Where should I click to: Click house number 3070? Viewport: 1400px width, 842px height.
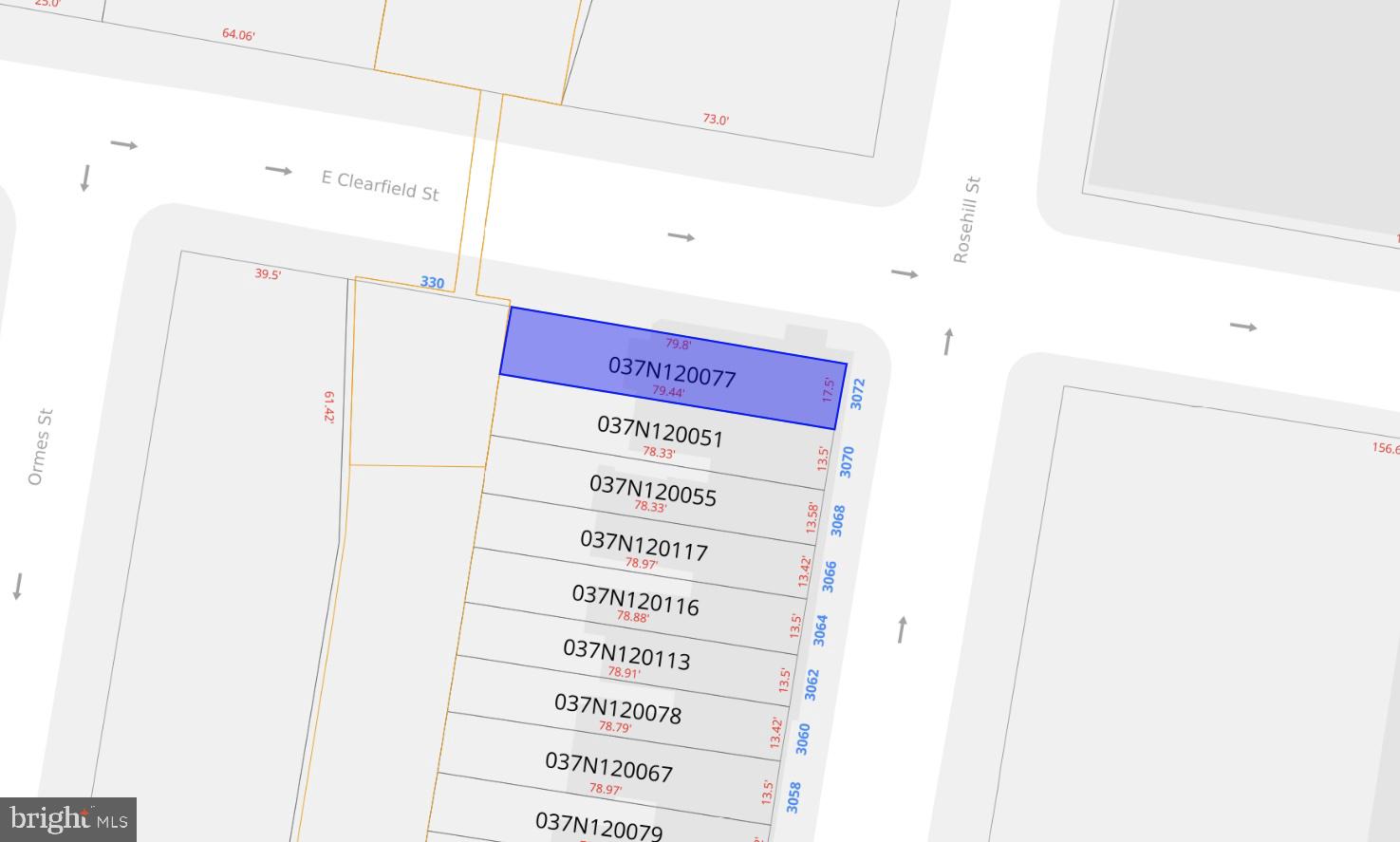tap(848, 461)
